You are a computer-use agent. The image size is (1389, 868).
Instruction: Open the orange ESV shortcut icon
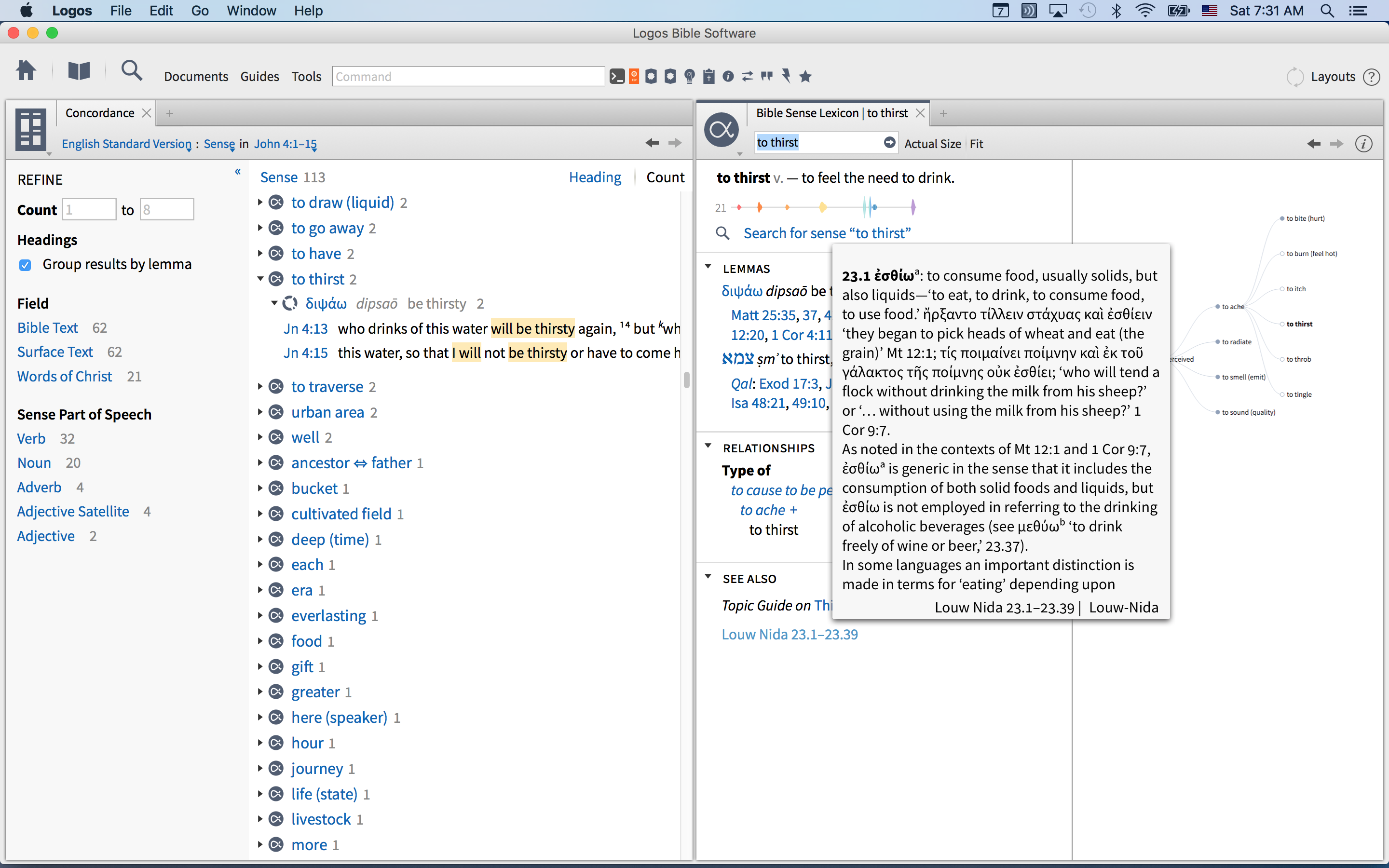634,76
